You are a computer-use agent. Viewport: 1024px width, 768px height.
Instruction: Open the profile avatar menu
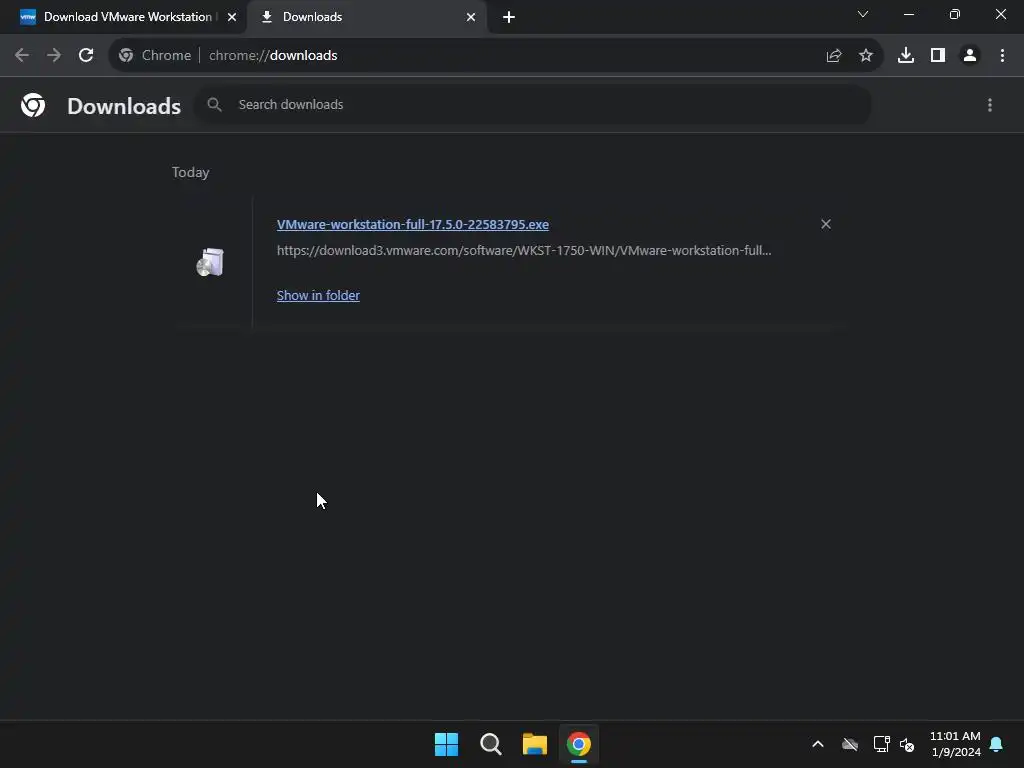[x=970, y=56]
